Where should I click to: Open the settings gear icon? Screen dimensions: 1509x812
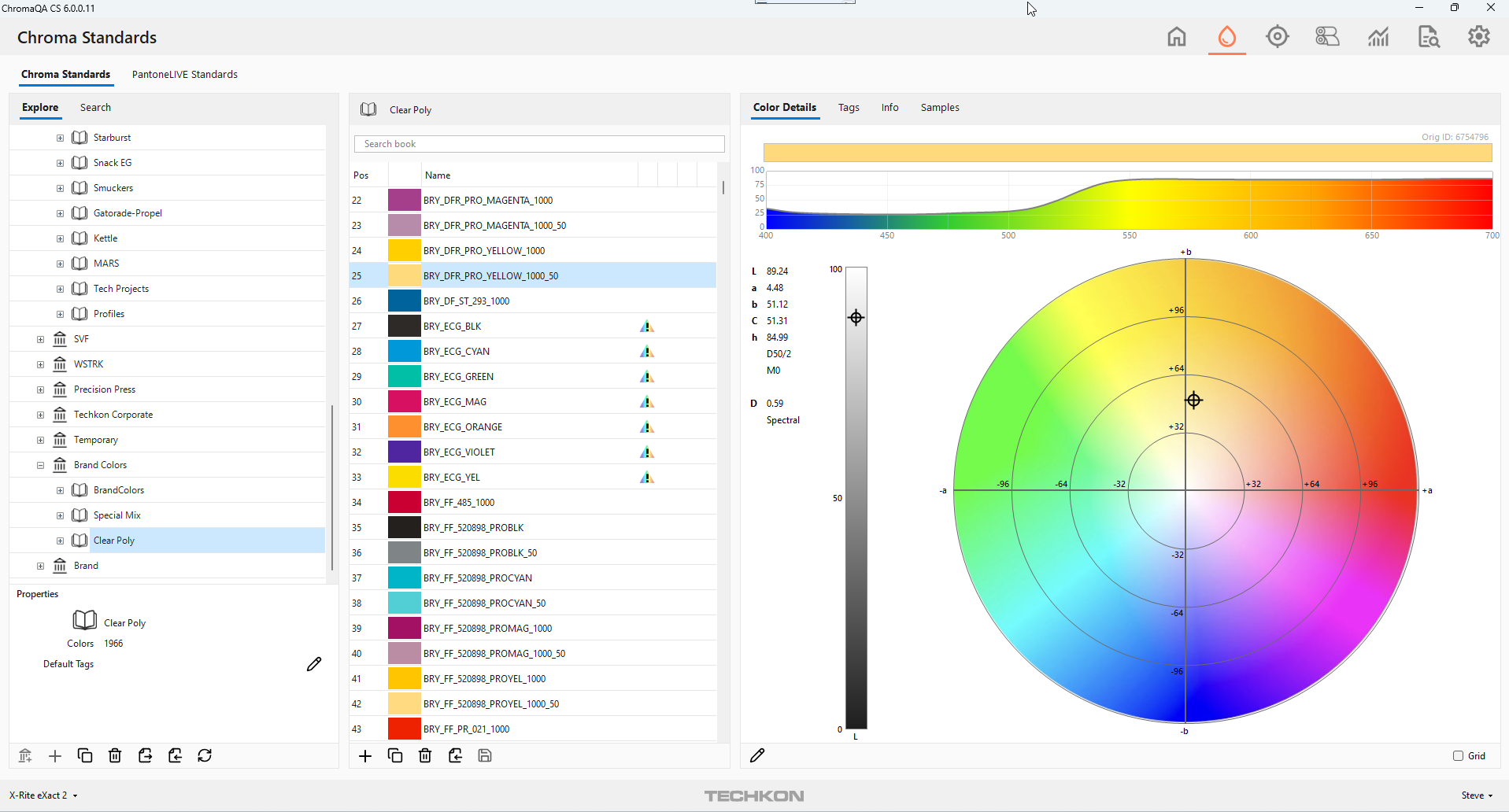click(1479, 37)
